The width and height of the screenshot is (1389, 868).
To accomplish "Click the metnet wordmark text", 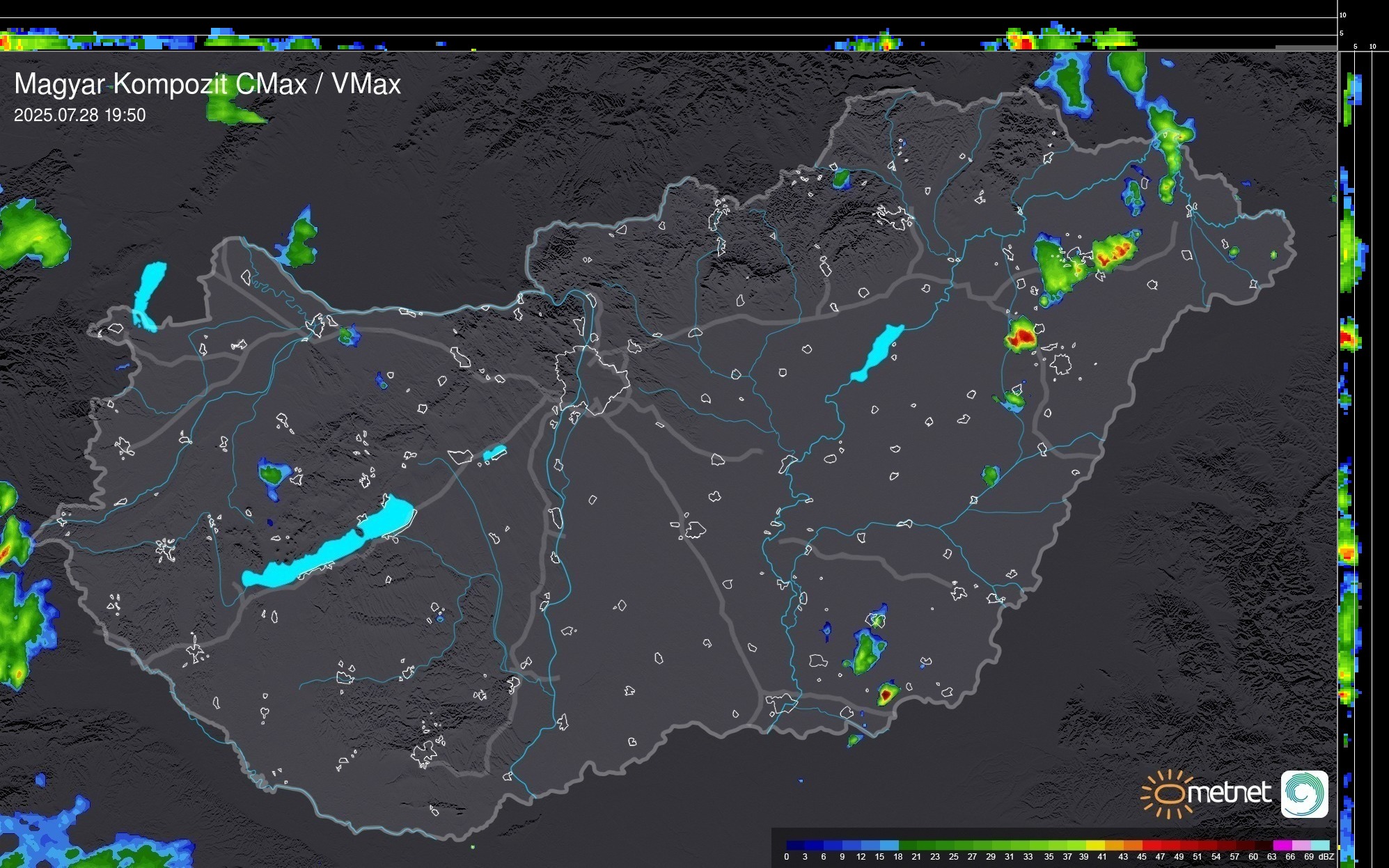I will point(1229,793).
